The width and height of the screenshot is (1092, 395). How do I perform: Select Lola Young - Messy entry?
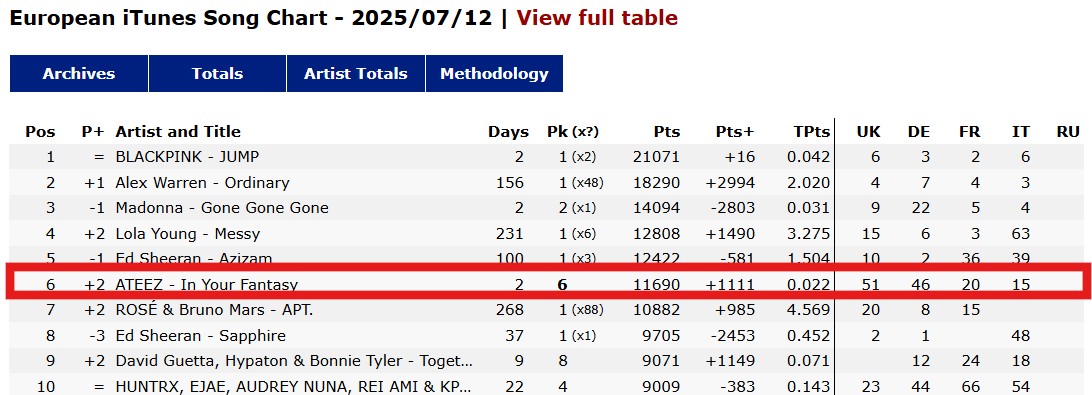click(188, 233)
